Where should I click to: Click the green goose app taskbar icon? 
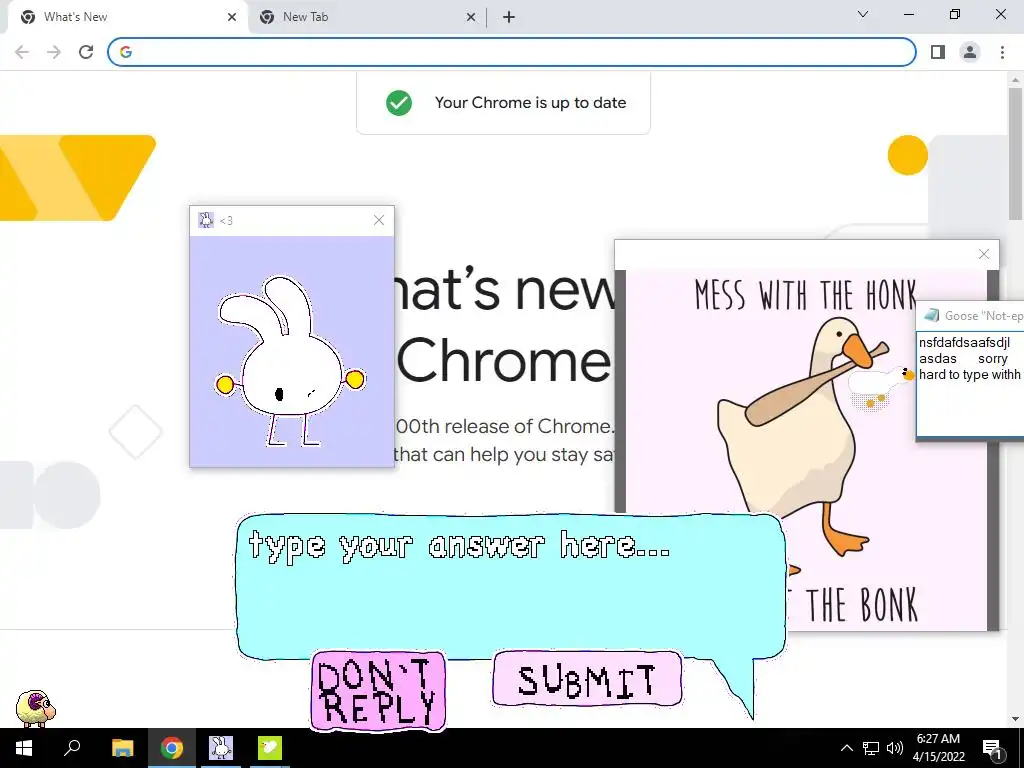[270, 748]
